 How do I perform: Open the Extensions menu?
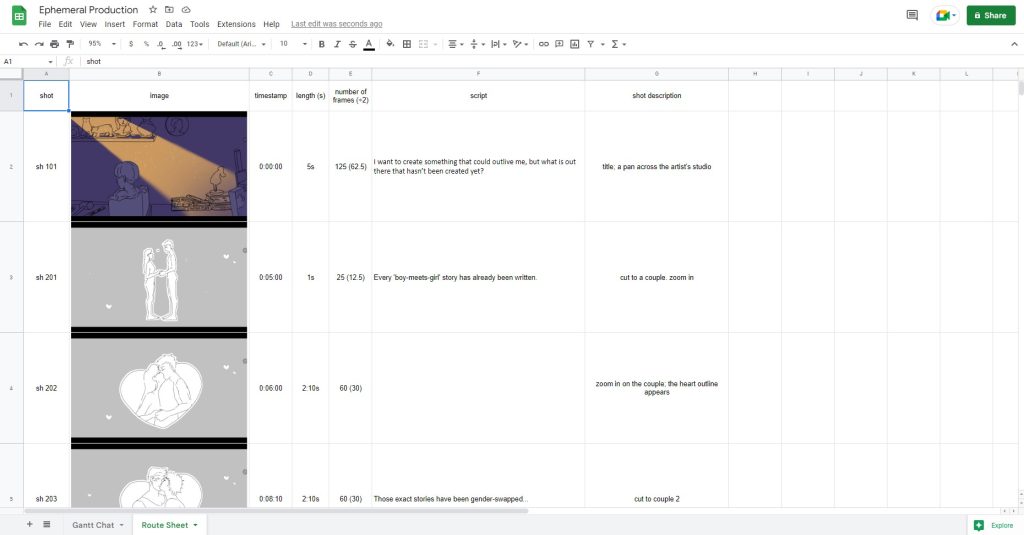pos(236,24)
